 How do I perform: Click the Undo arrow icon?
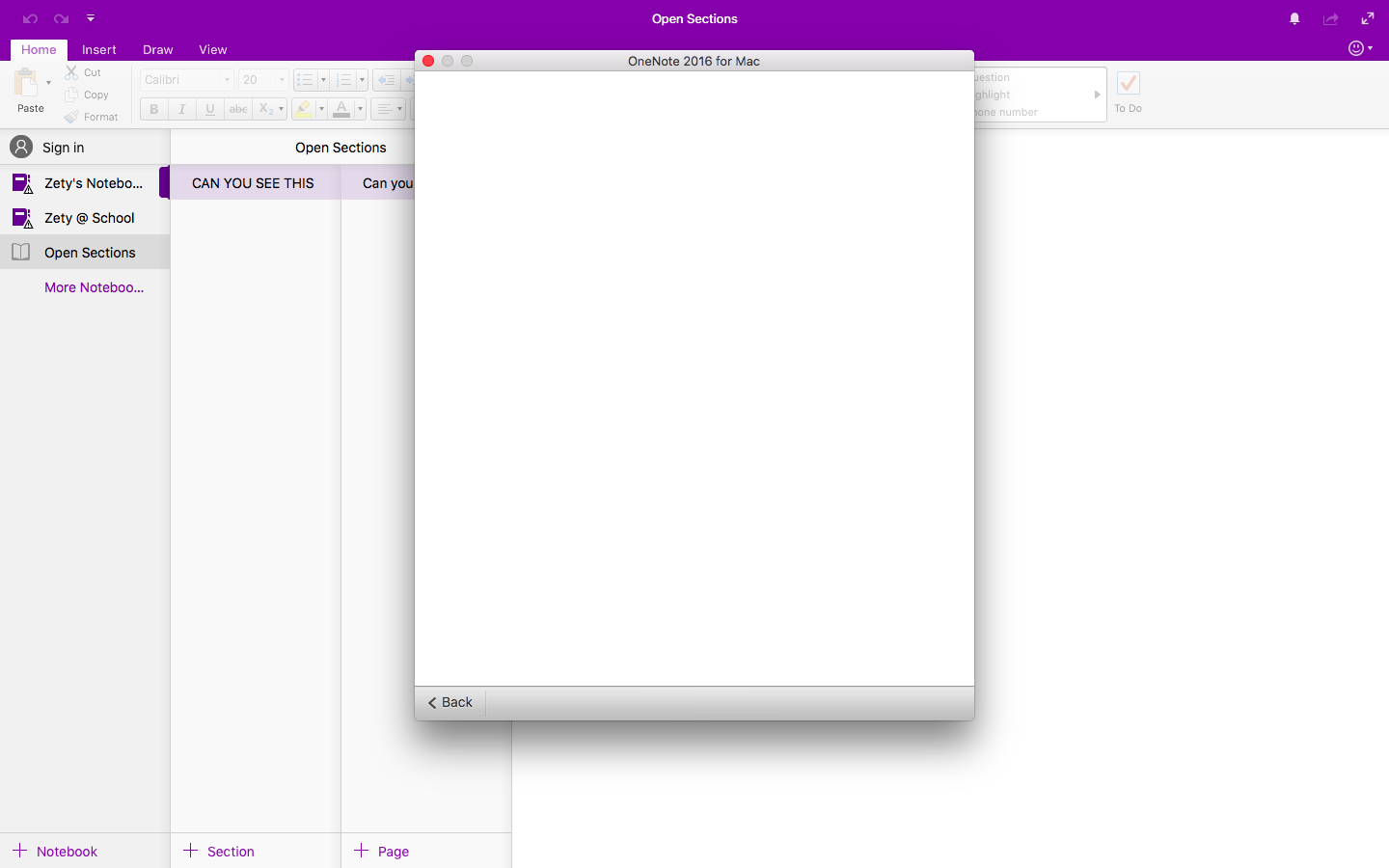(x=30, y=18)
